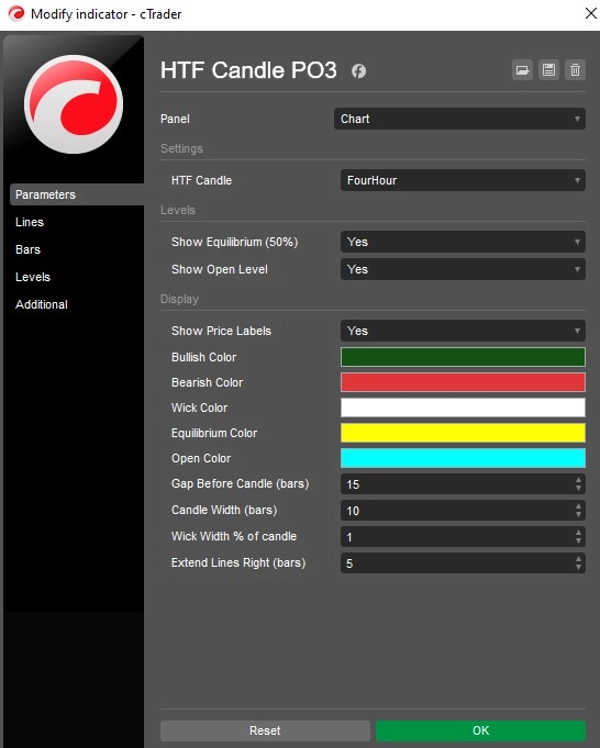Select the Additional tab in sidebar
This screenshot has height=748, width=600.
(41, 304)
